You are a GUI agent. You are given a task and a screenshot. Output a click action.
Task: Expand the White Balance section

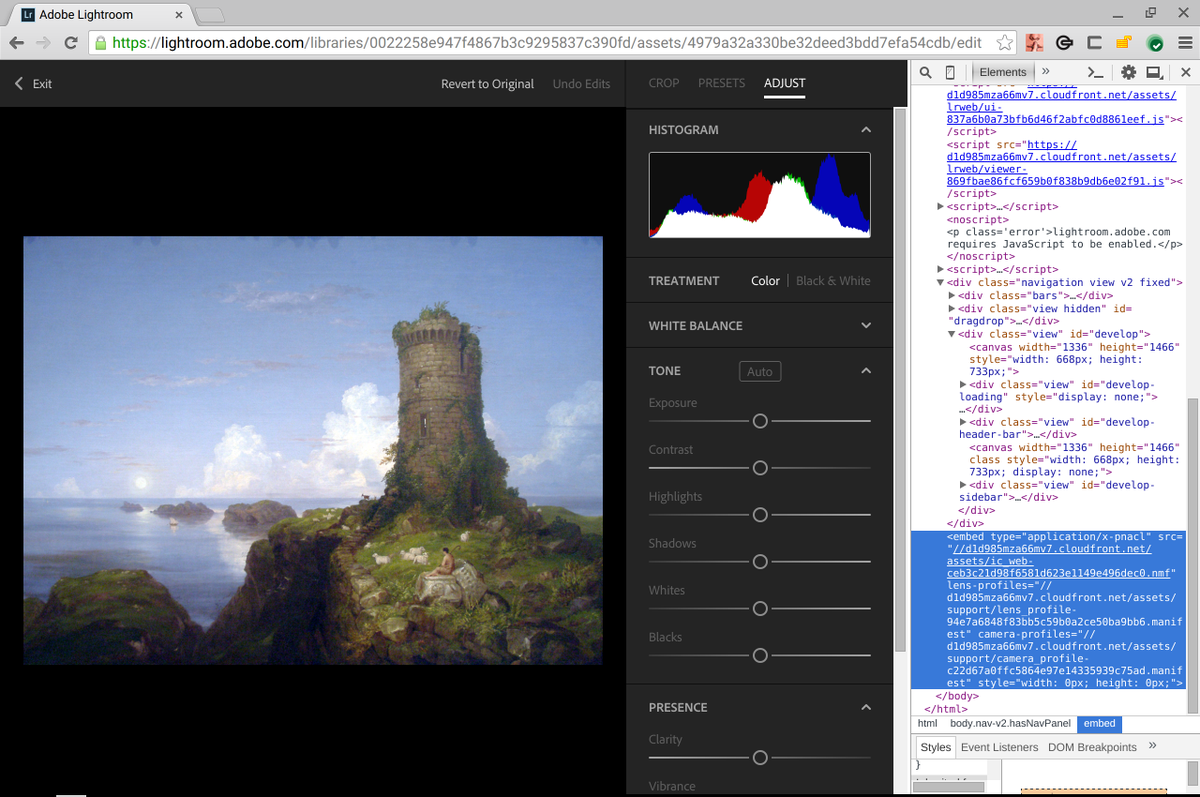(866, 326)
